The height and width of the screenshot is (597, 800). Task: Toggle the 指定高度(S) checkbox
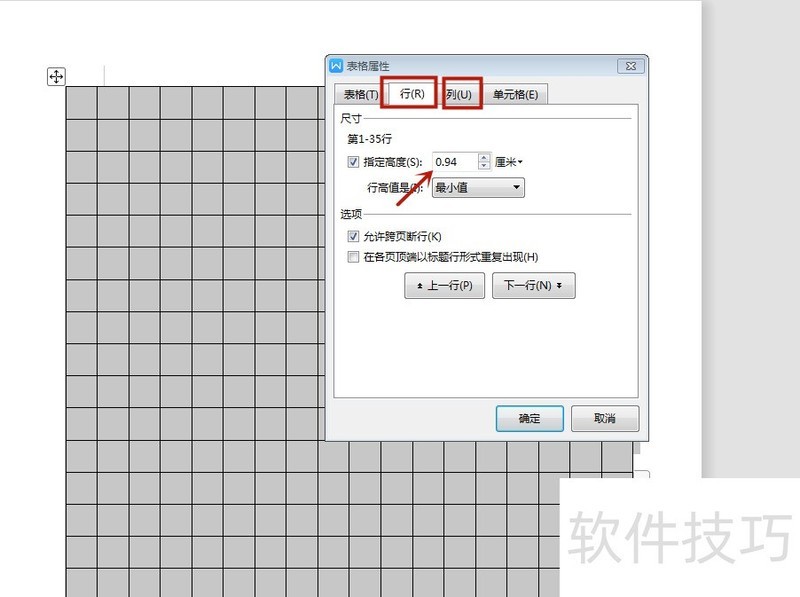353,162
